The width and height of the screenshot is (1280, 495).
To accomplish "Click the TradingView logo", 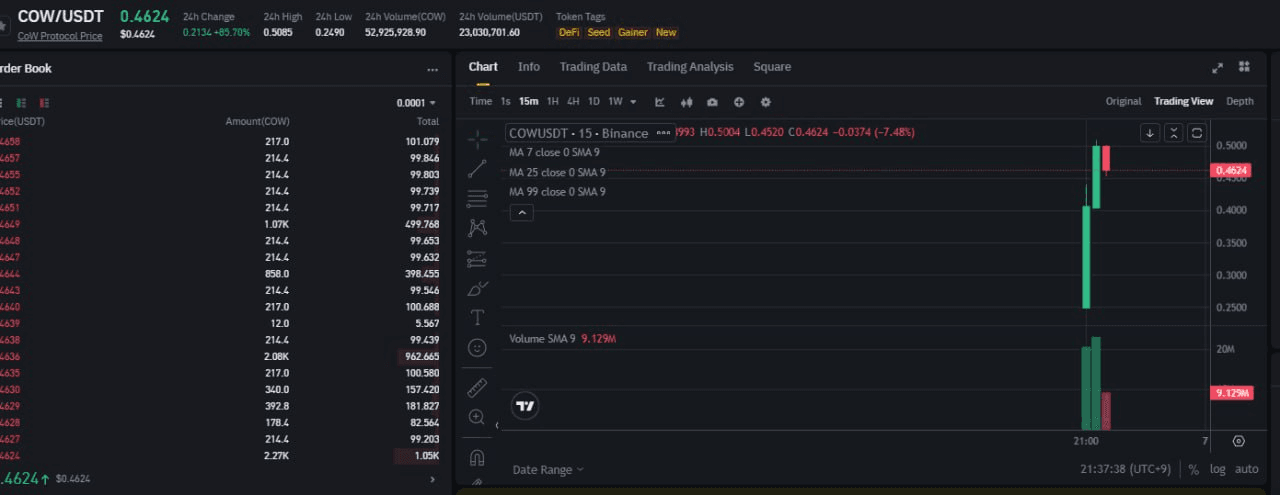I will tap(525, 405).
